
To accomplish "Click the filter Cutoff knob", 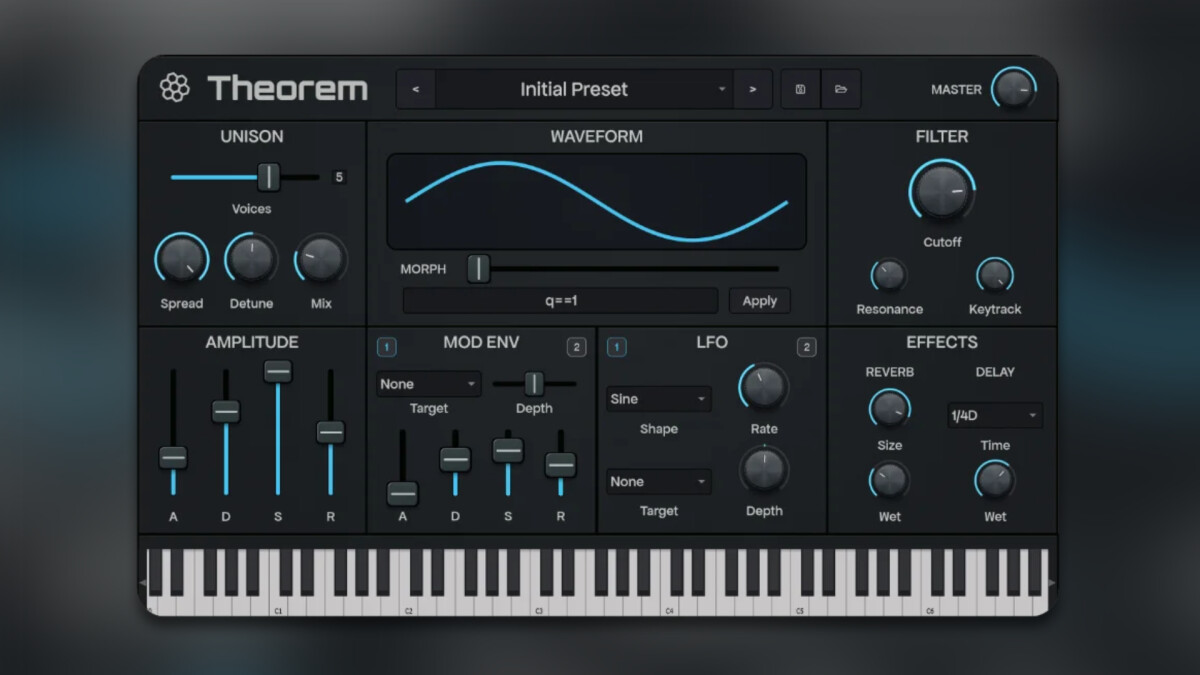I will coord(941,192).
